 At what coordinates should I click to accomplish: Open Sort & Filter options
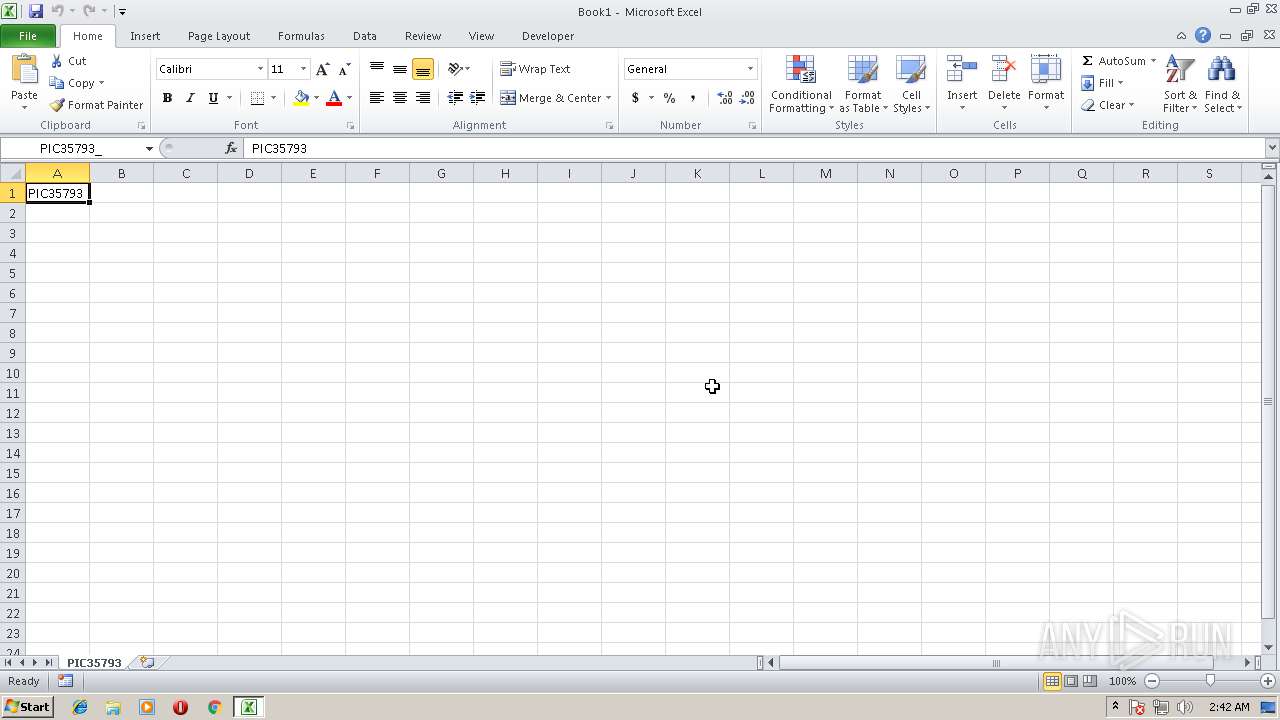[1180, 85]
